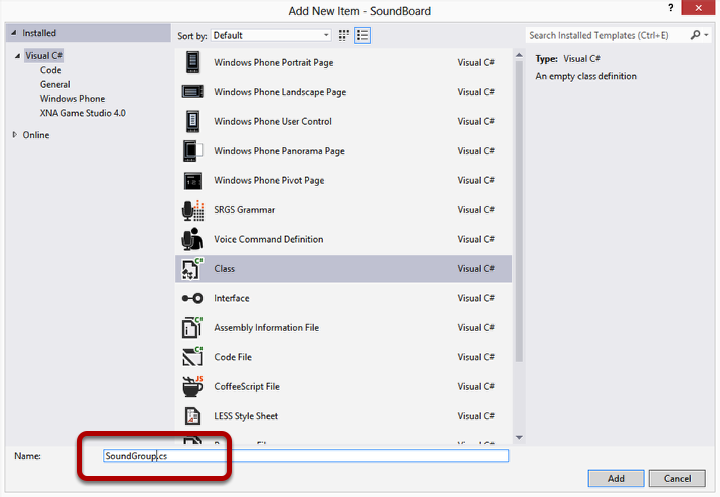Choose the Code File icon

(192, 357)
